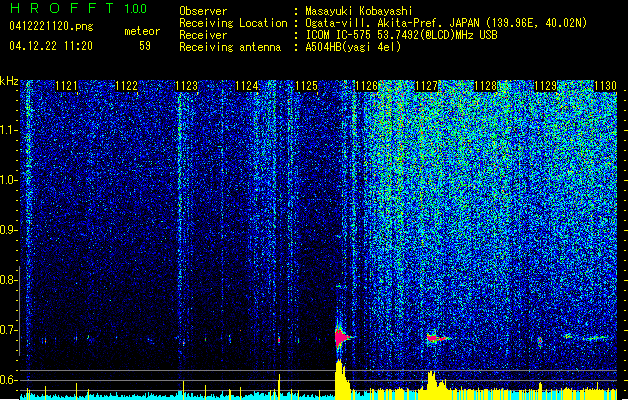The image size is (629, 400).
Task: Click the Receiving Location value text
Action: (446, 23)
